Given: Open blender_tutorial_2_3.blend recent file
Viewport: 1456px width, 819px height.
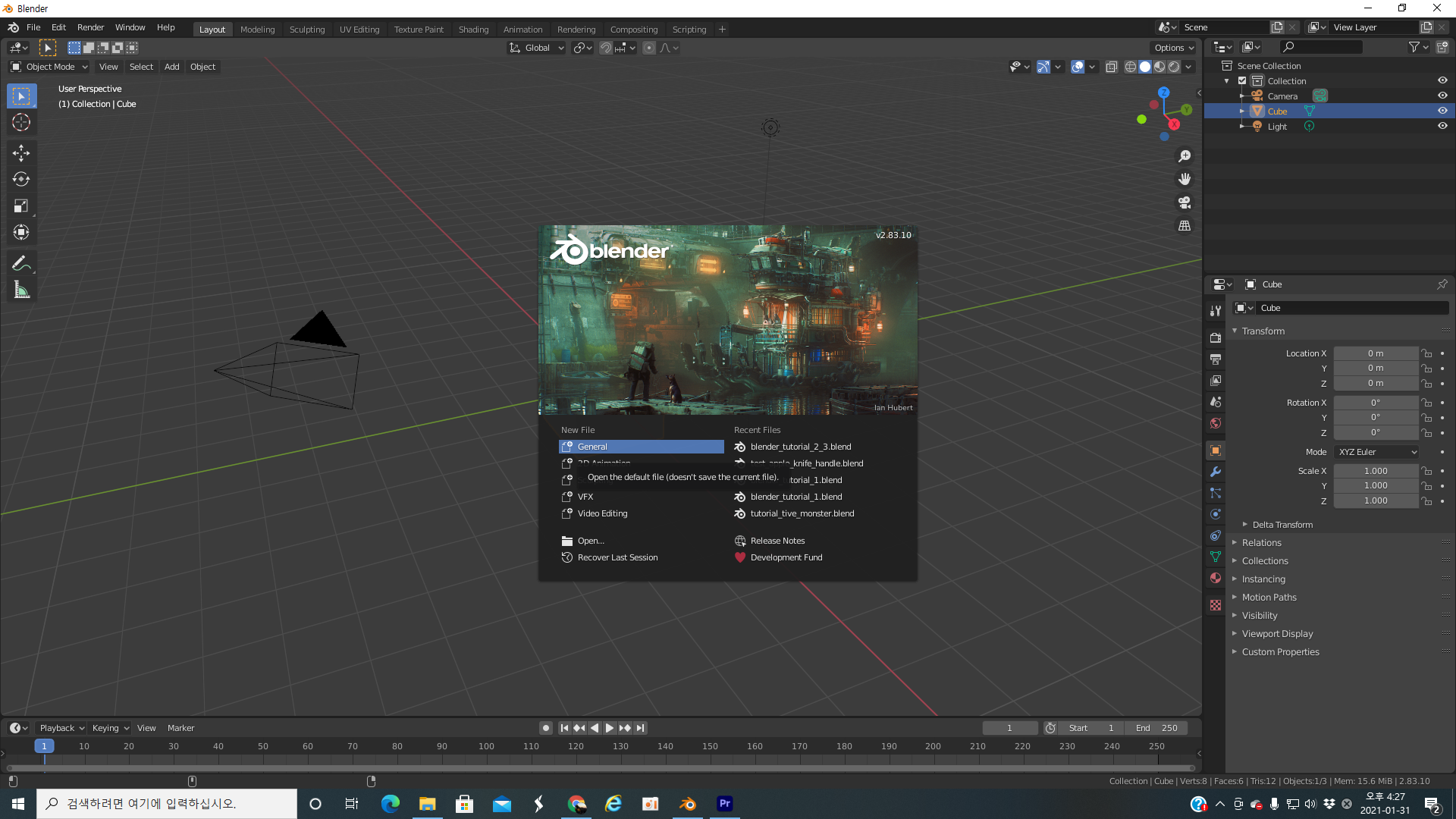Looking at the screenshot, I should 800,447.
